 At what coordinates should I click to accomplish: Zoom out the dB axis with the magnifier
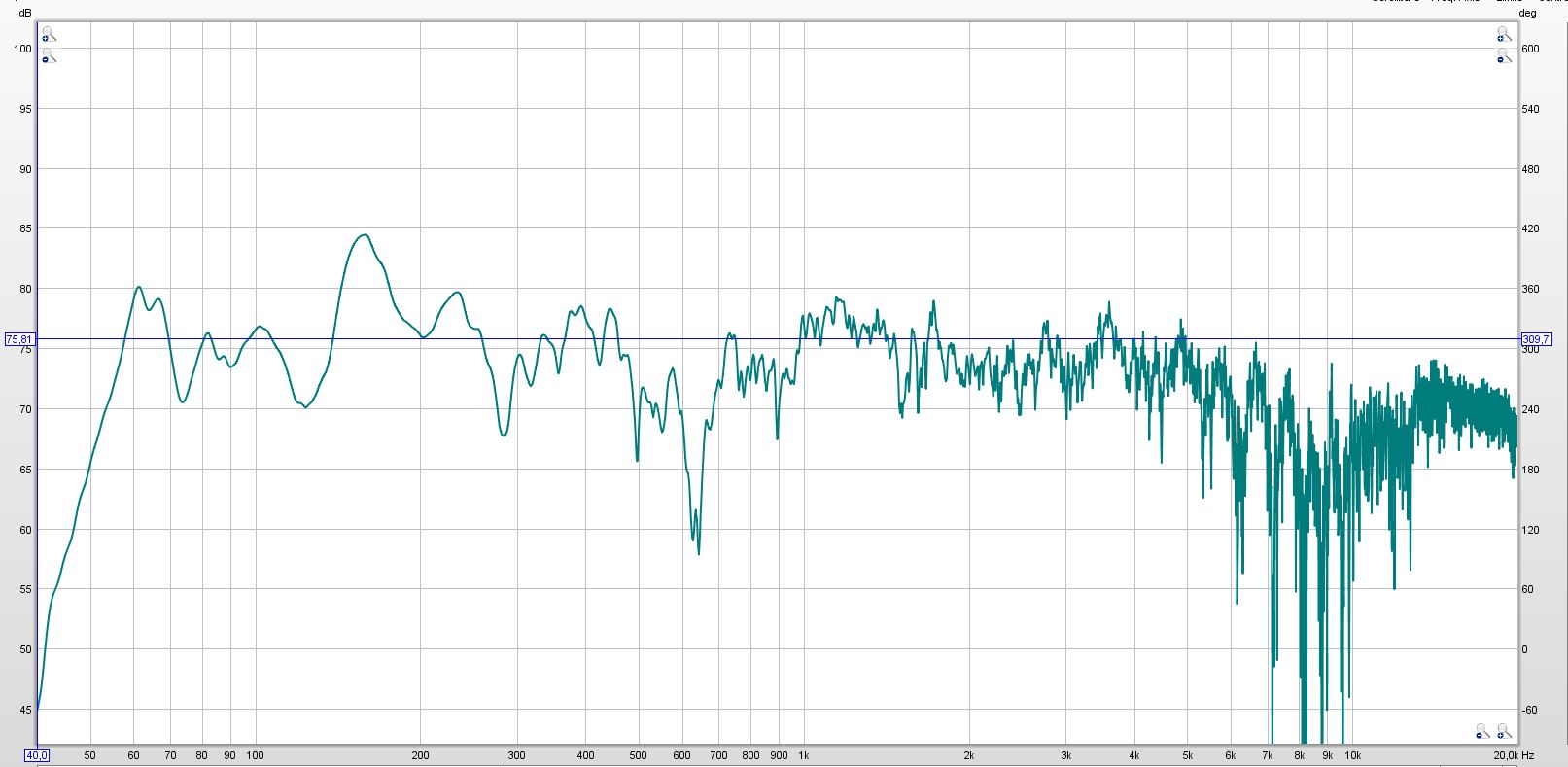(x=49, y=57)
